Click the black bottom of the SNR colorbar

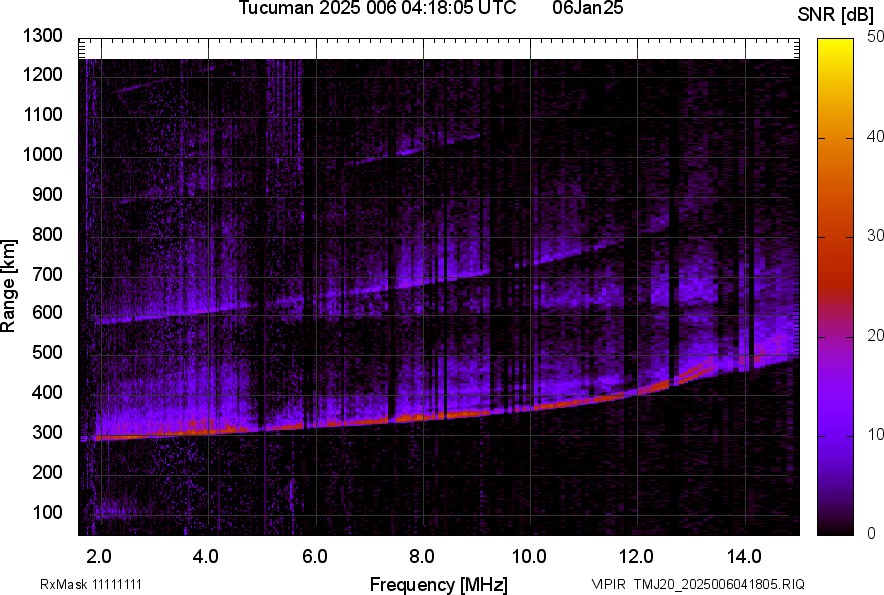836,529
